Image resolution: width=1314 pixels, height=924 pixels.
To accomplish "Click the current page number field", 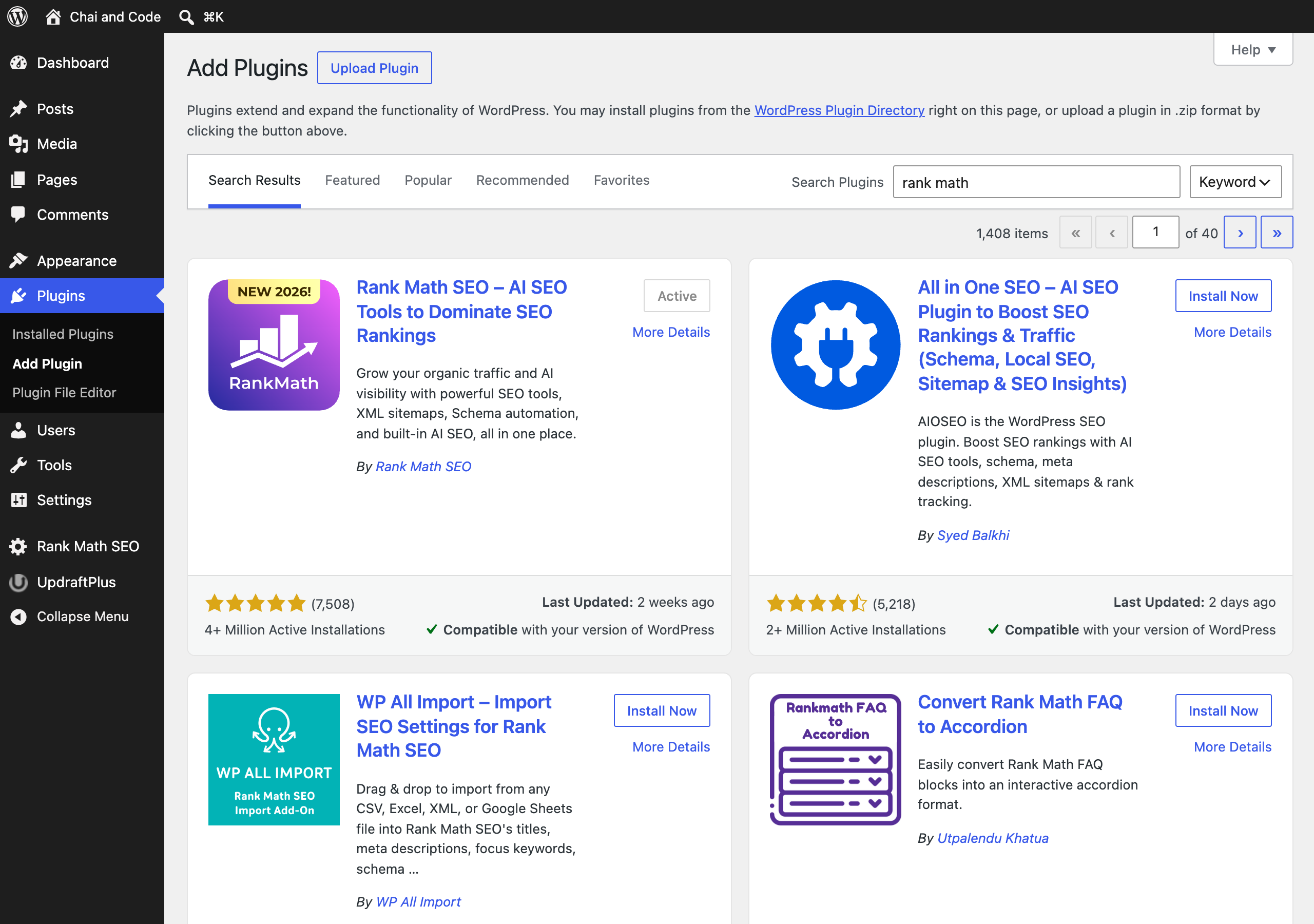I will pyautogui.click(x=1155, y=232).
